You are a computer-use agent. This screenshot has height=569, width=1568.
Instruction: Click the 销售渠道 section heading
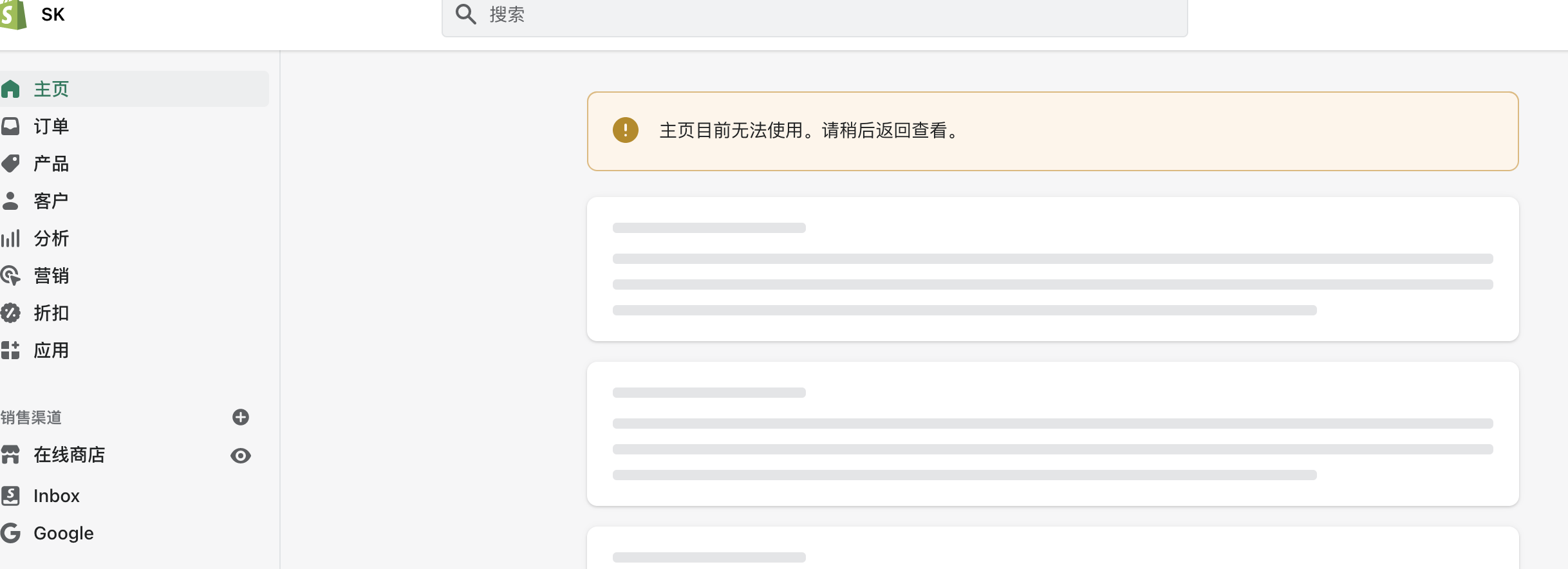[31, 418]
